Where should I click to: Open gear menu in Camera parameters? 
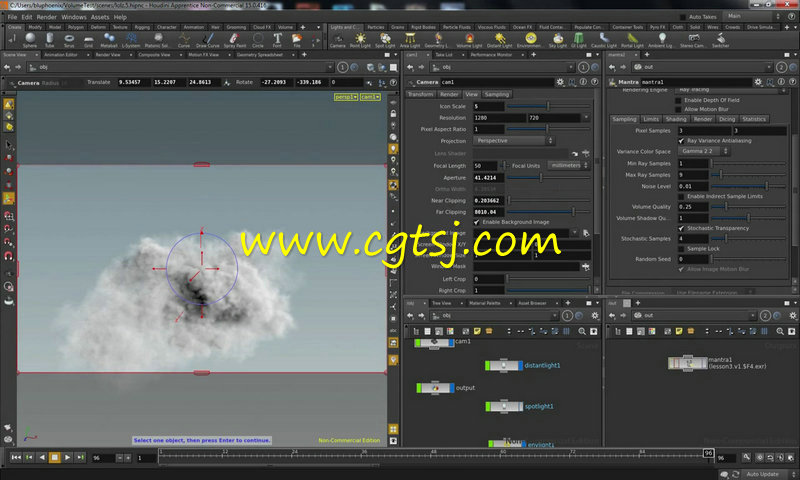560,82
